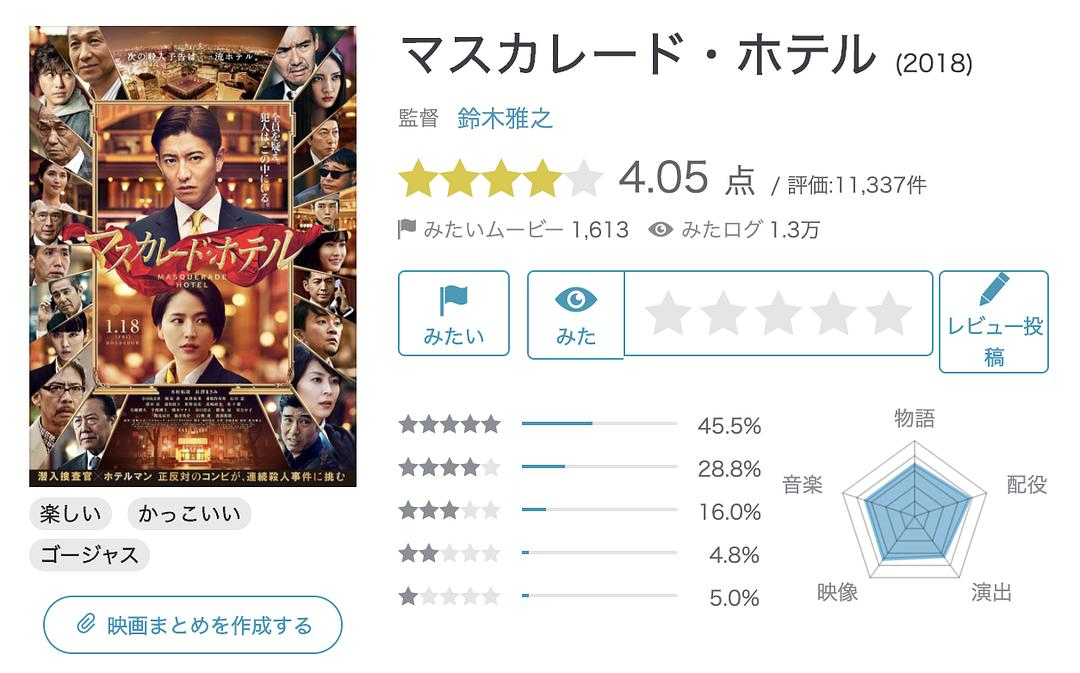Screen dimensions: 1080x673
Task: Give a five-star rating
Action: (888, 314)
